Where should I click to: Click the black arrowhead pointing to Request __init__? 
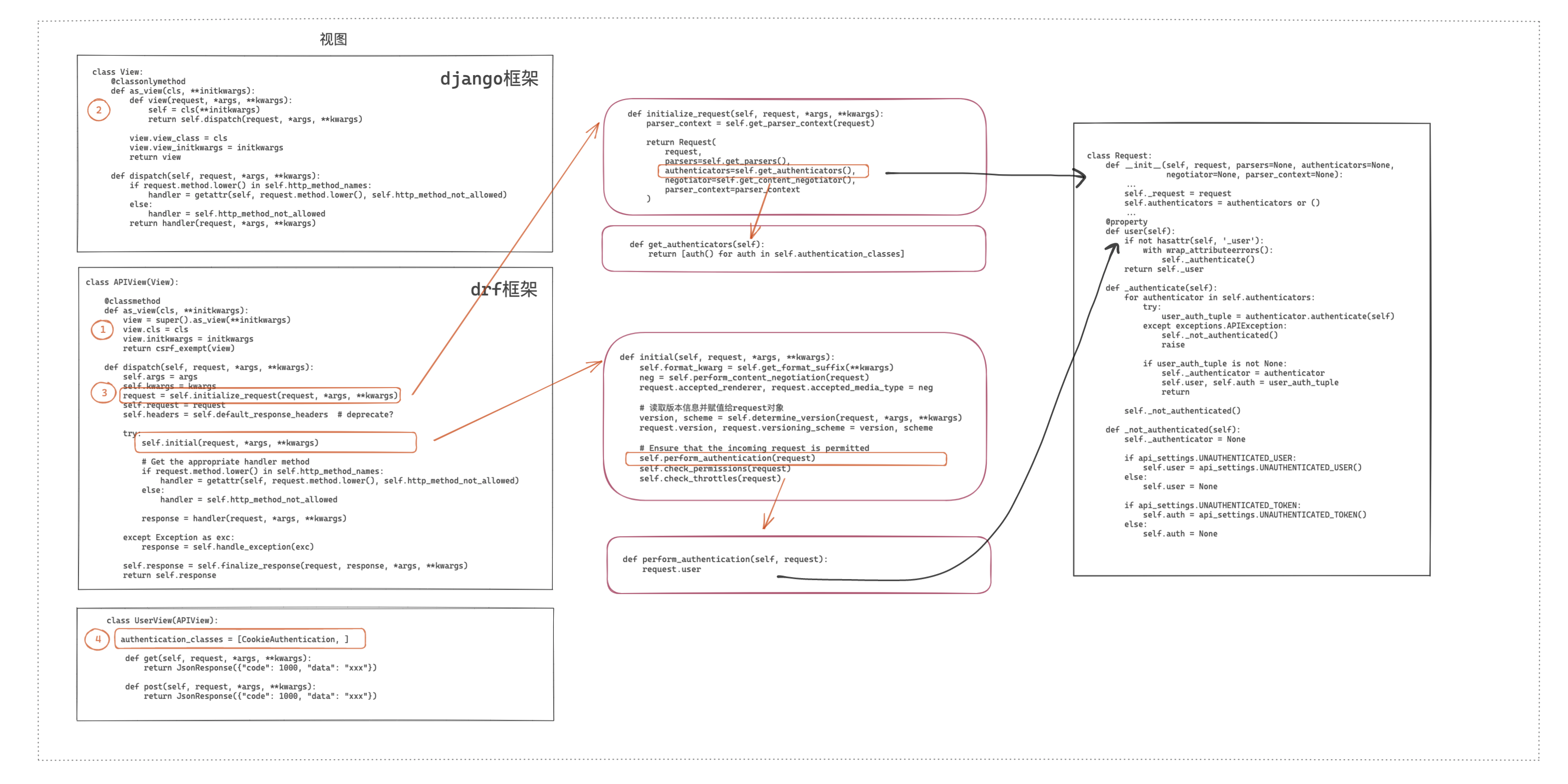pyautogui.click(x=1082, y=177)
